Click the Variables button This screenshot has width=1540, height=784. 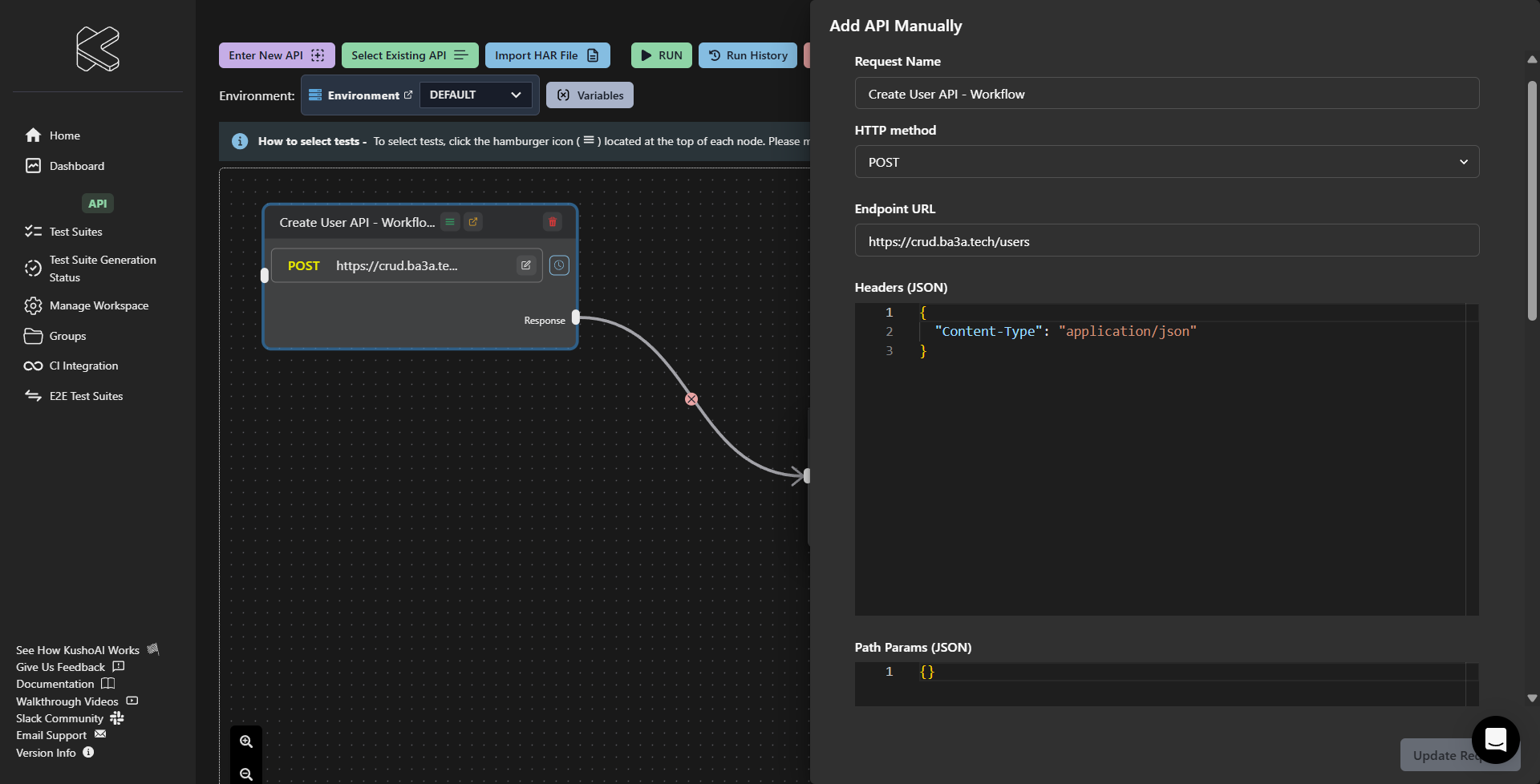(x=590, y=95)
